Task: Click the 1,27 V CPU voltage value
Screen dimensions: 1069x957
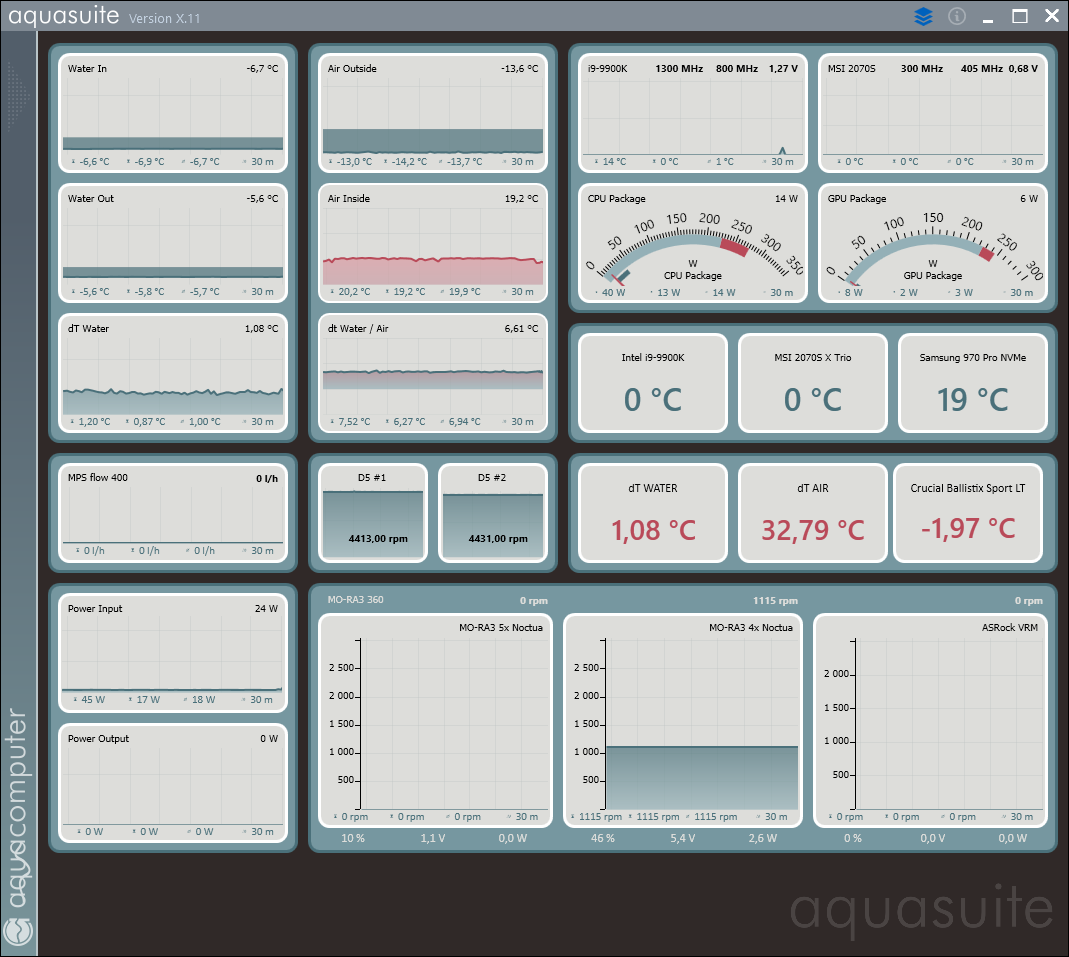Action: (x=783, y=68)
